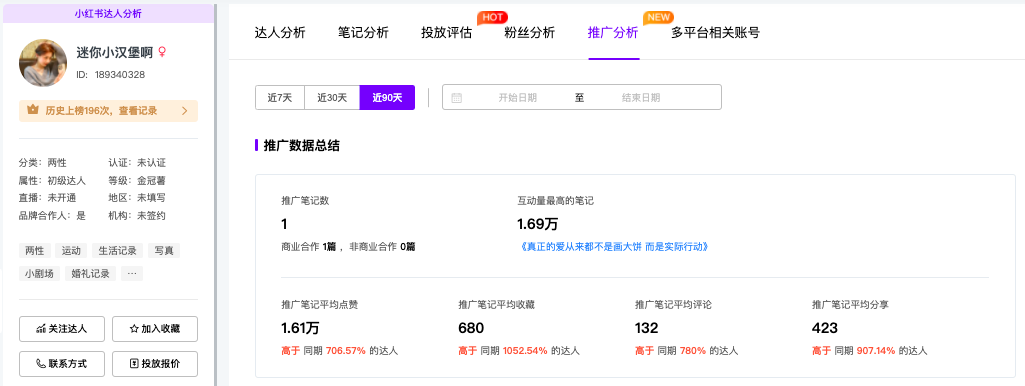Click the 1.69万 interaction value
The width and height of the screenshot is (1025, 386).
[537, 224]
